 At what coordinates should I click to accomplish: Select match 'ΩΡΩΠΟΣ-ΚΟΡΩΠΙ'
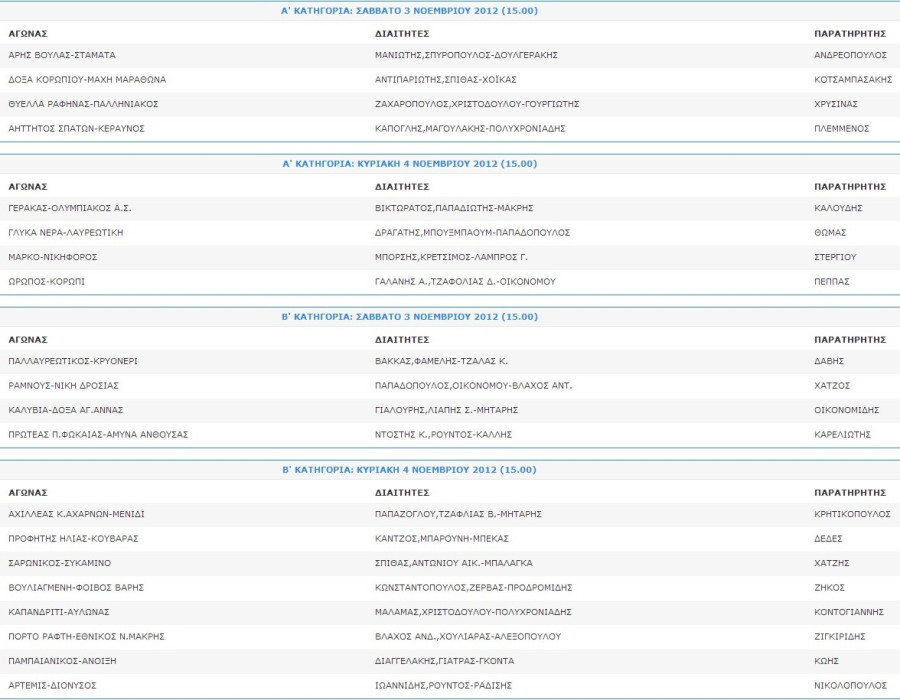[46, 282]
